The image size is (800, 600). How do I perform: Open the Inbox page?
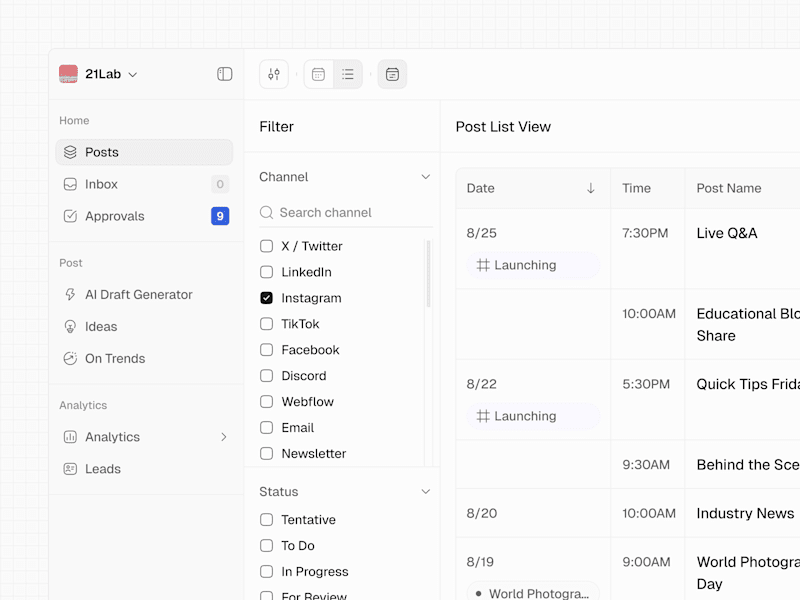point(101,184)
